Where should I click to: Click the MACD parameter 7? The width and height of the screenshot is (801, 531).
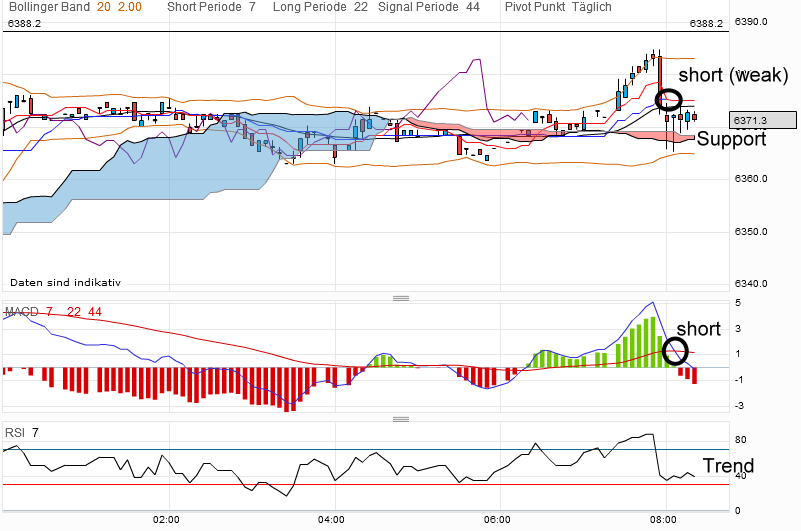(x=49, y=312)
